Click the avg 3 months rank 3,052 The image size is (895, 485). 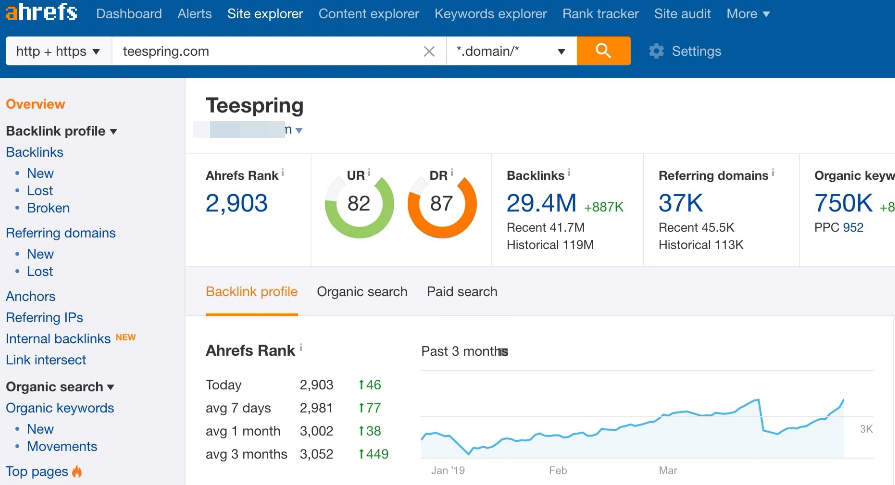(316, 454)
